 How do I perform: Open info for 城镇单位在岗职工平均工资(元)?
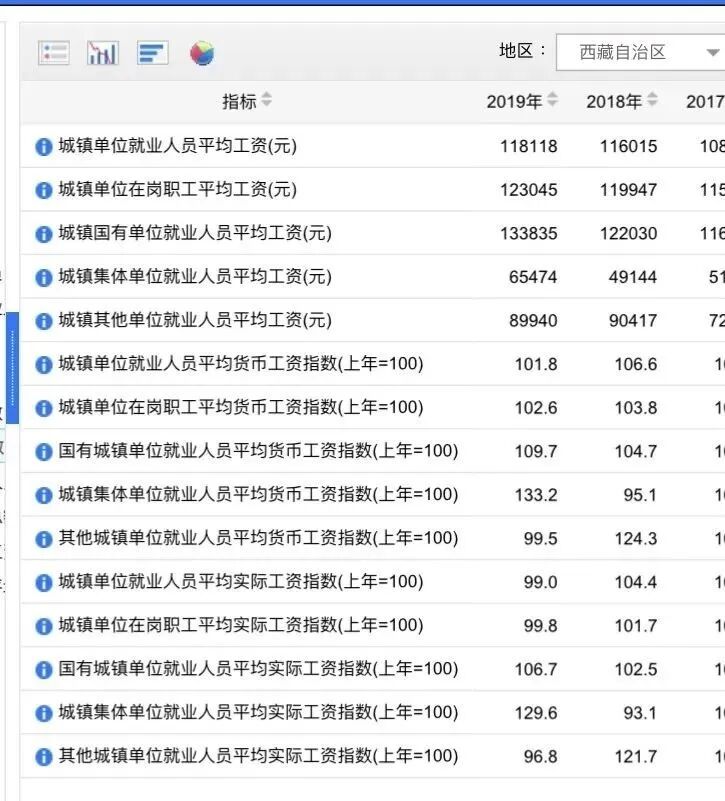tap(44, 191)
